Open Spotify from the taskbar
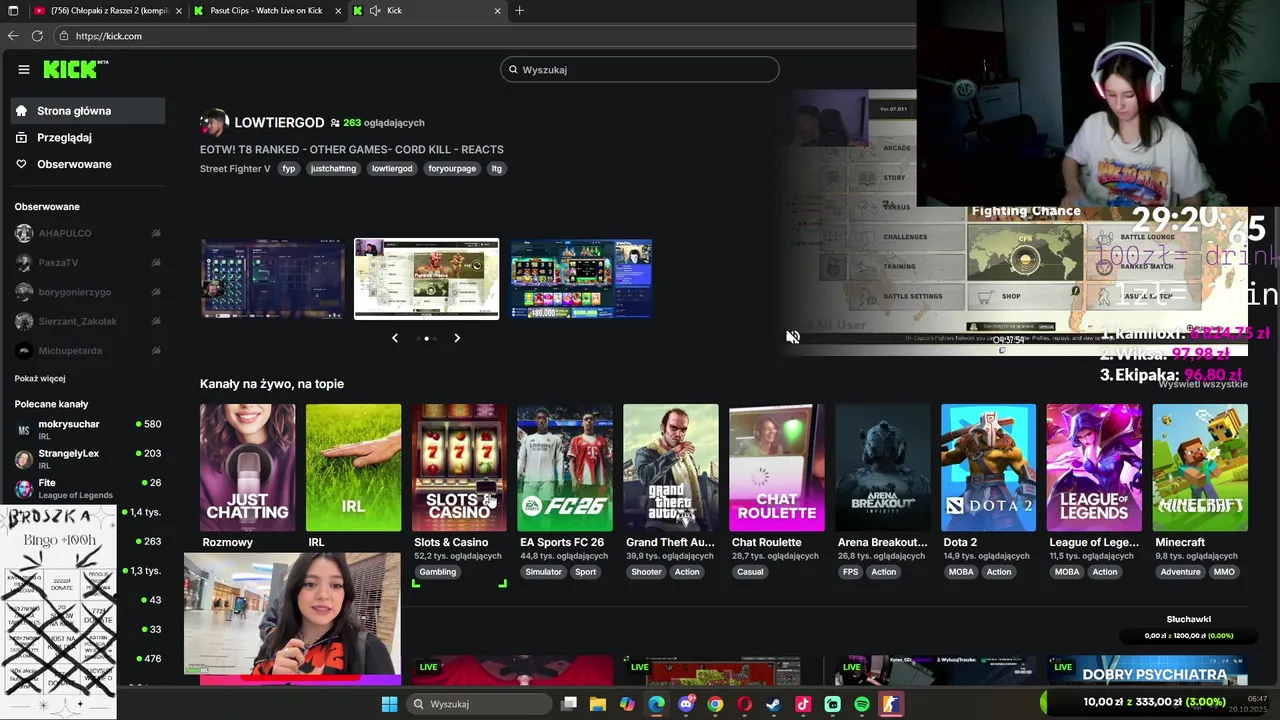Viewport: 1280px width, 720px height. coord(862,704)
